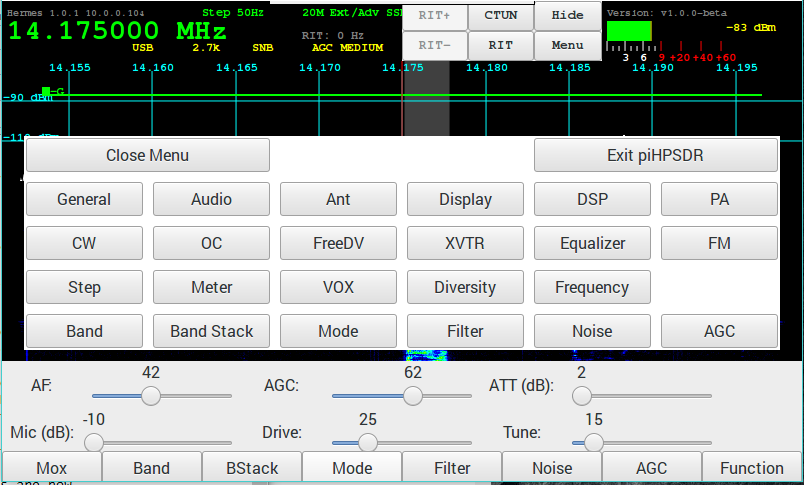Click the RIT+ button
Viewport: 804px width, 485px height.
434,16
